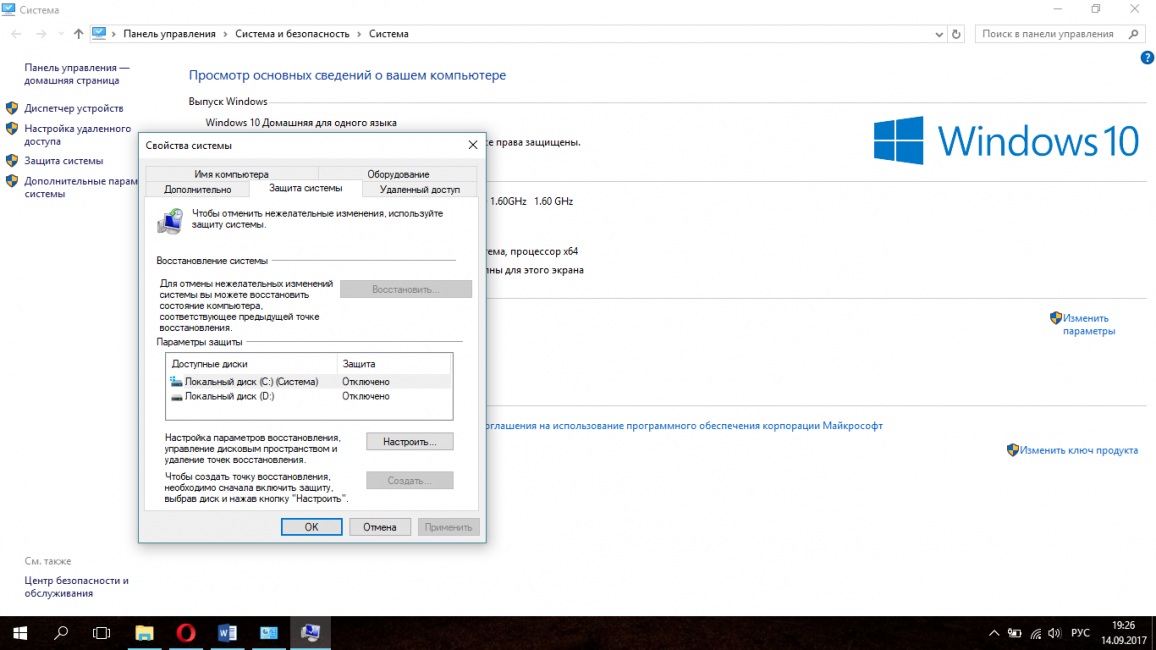Open File Explorer from the taskbar
The height and width of the screenshot is (650, 1156).
tap(144, 633)
